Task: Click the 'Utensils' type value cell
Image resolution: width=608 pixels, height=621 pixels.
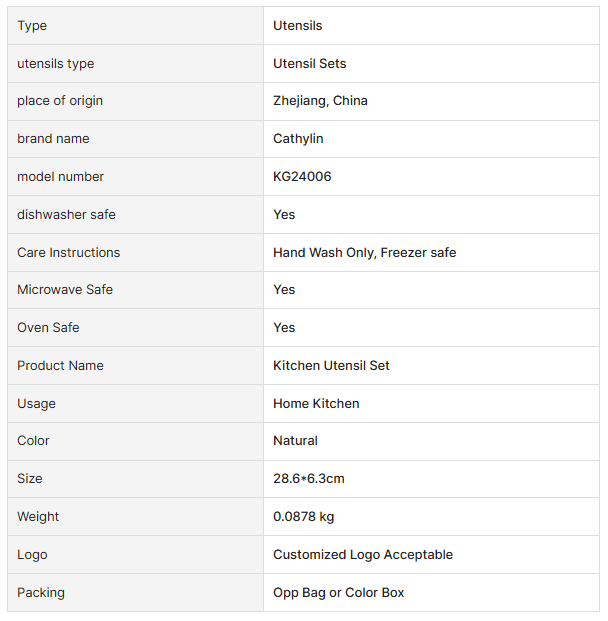Action: tap(298, 26)
